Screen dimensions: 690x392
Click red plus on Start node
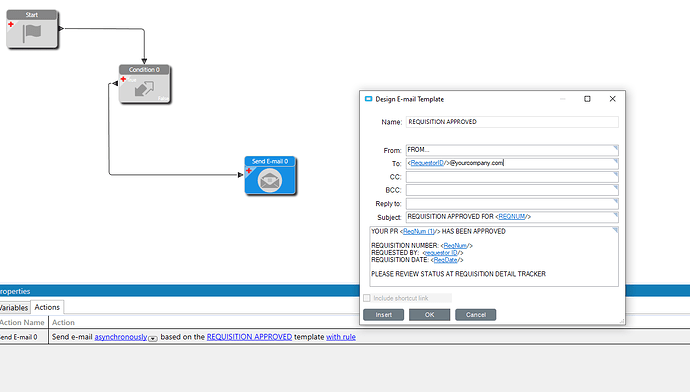click(11, 24)
